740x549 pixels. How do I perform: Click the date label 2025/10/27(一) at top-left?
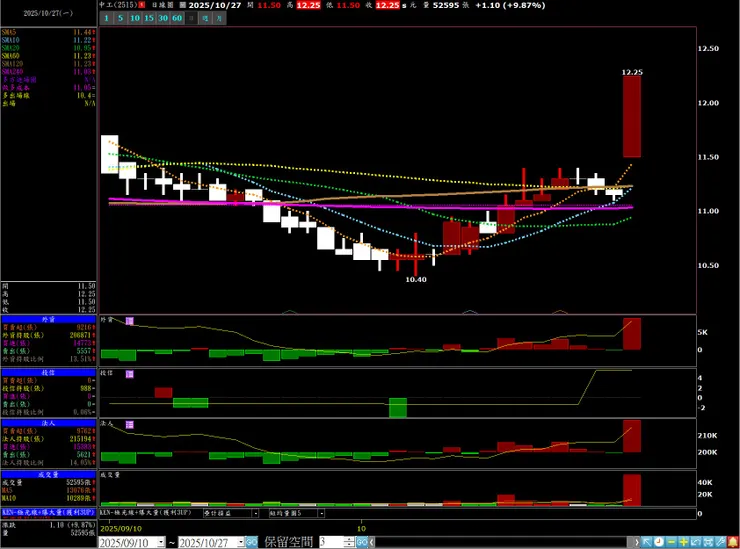pos(48,13)
